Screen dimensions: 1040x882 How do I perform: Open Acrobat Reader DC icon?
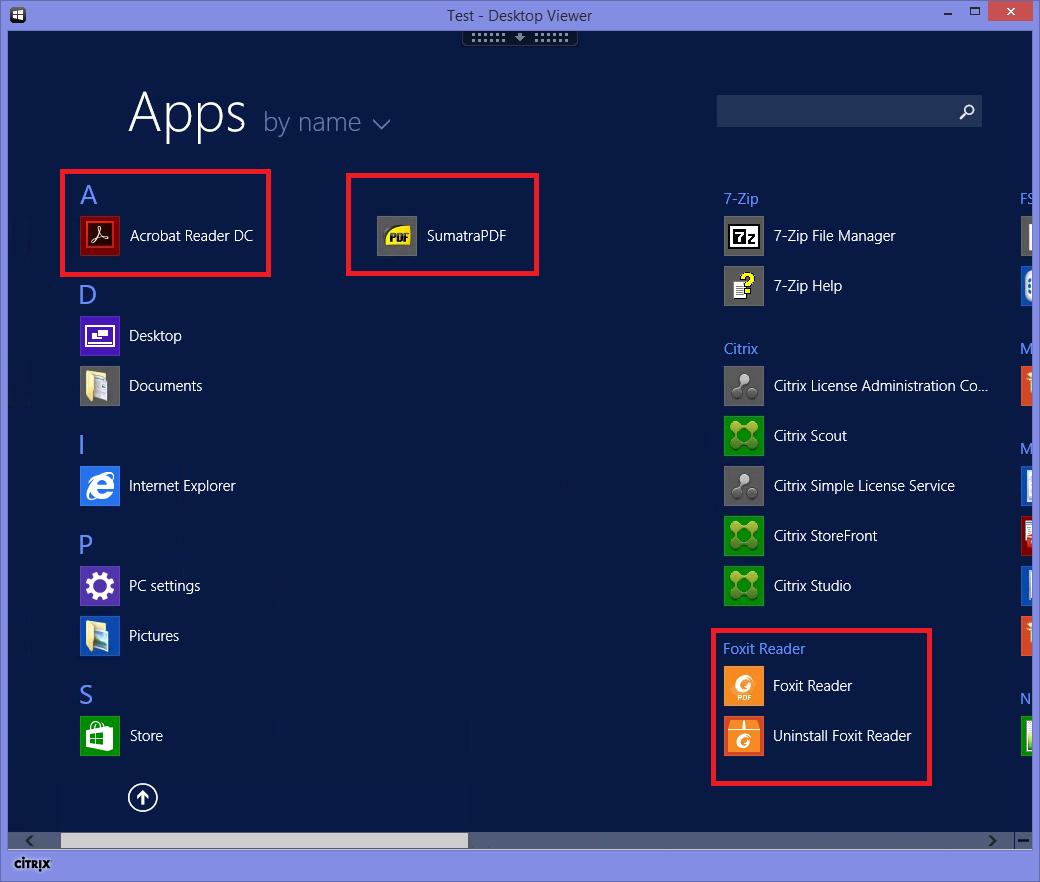tap(99, 236)
